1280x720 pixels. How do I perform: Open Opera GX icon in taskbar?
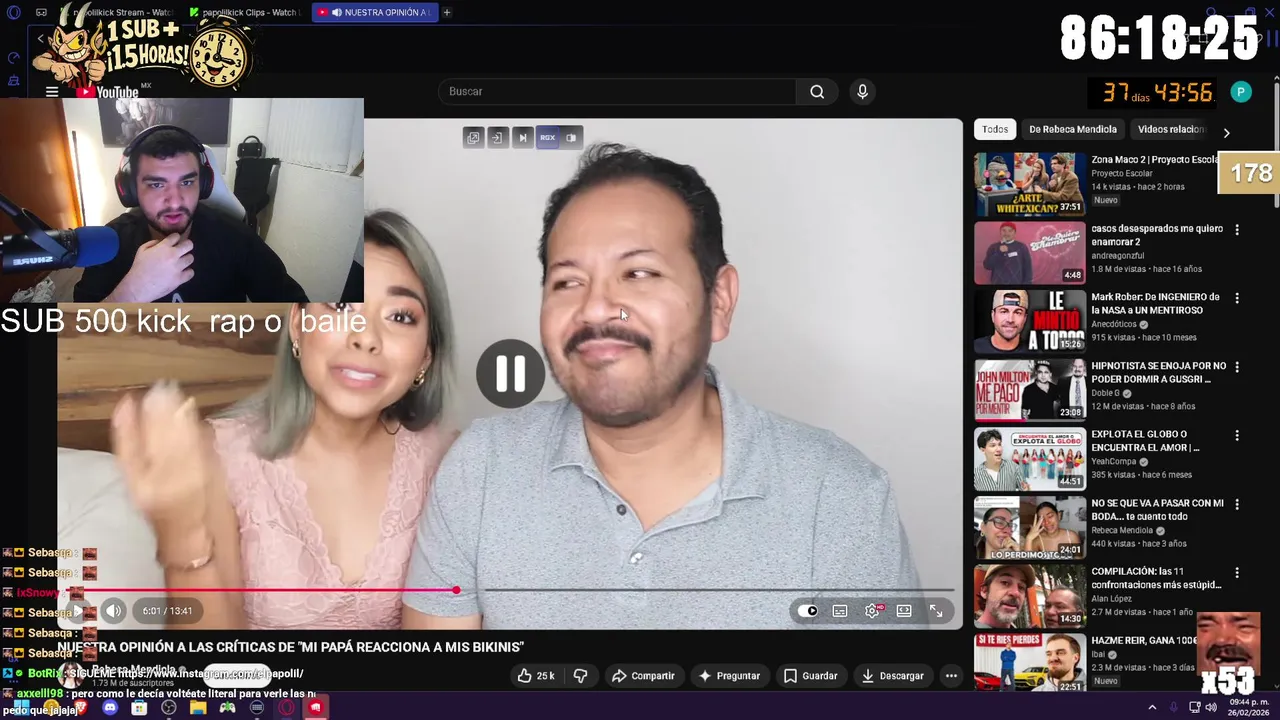click(x=286, y=708)
